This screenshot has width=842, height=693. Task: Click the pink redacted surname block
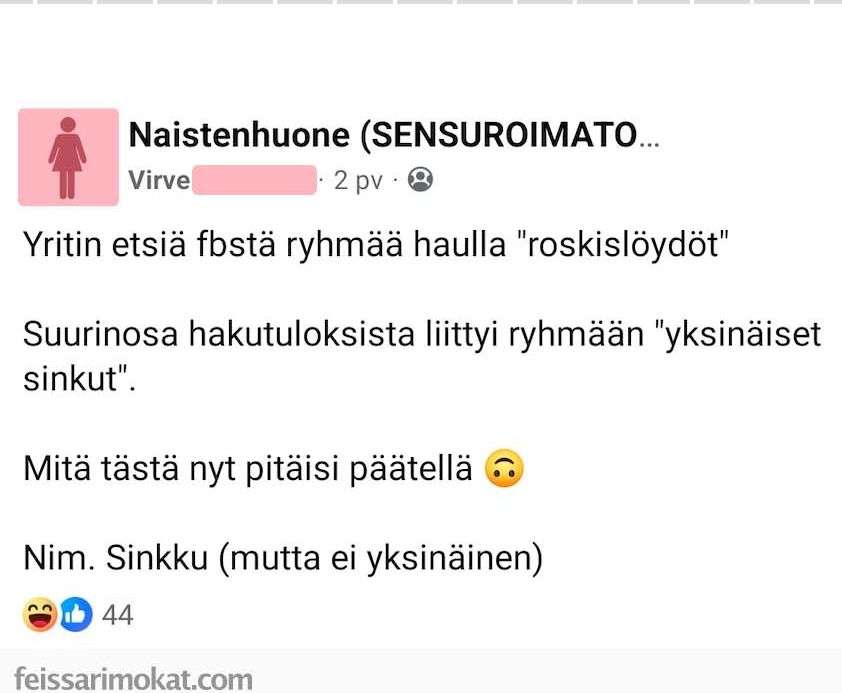253,181
